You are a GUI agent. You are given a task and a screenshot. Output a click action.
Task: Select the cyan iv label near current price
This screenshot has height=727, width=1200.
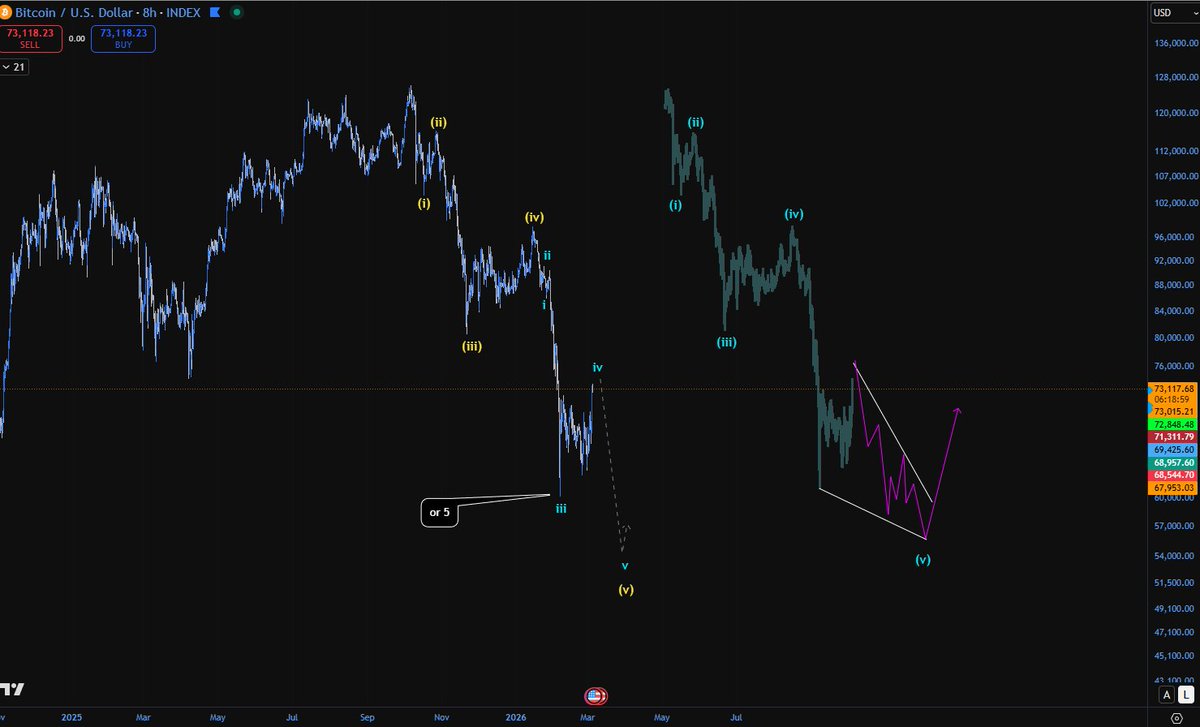597,367
